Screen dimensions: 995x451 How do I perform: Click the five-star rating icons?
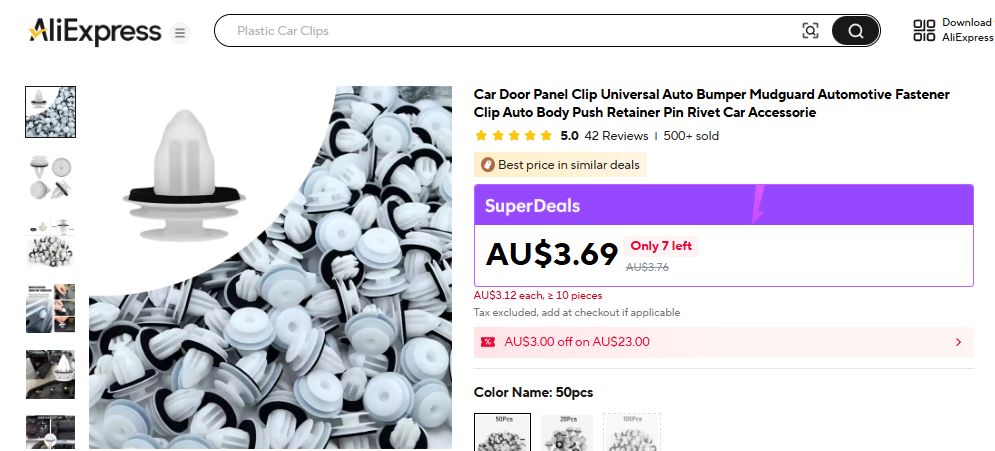[513, 136]
